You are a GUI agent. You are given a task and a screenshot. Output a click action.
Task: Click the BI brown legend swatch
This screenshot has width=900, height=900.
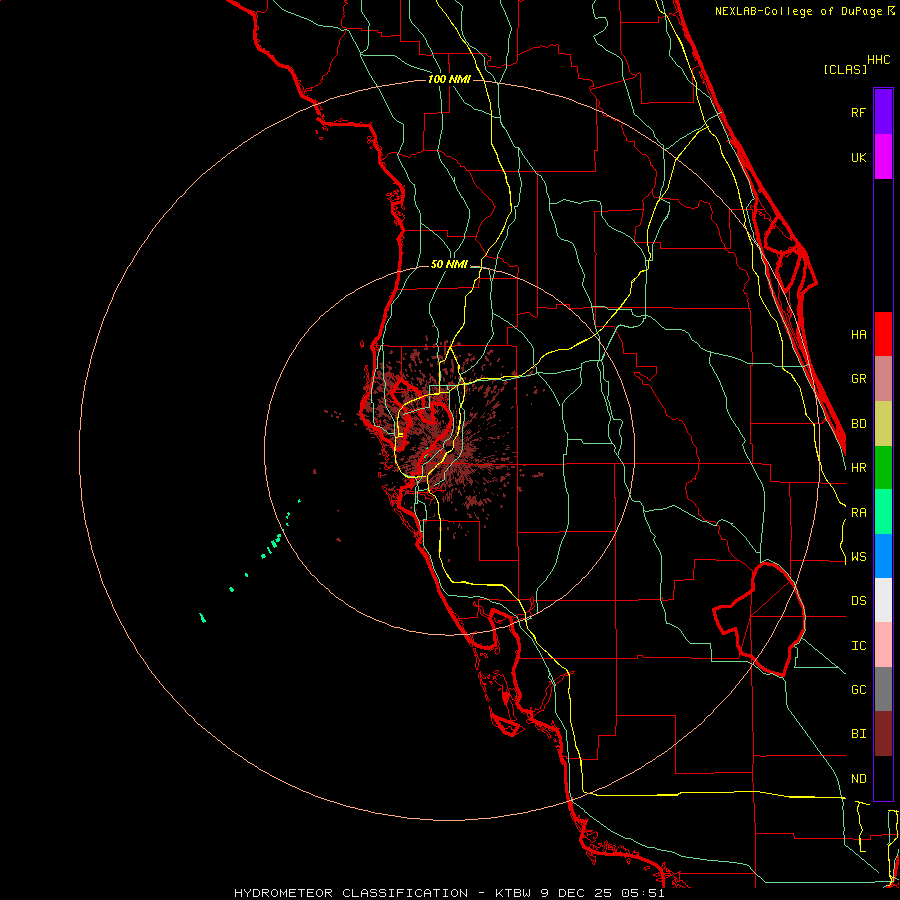tap(883, 734)
